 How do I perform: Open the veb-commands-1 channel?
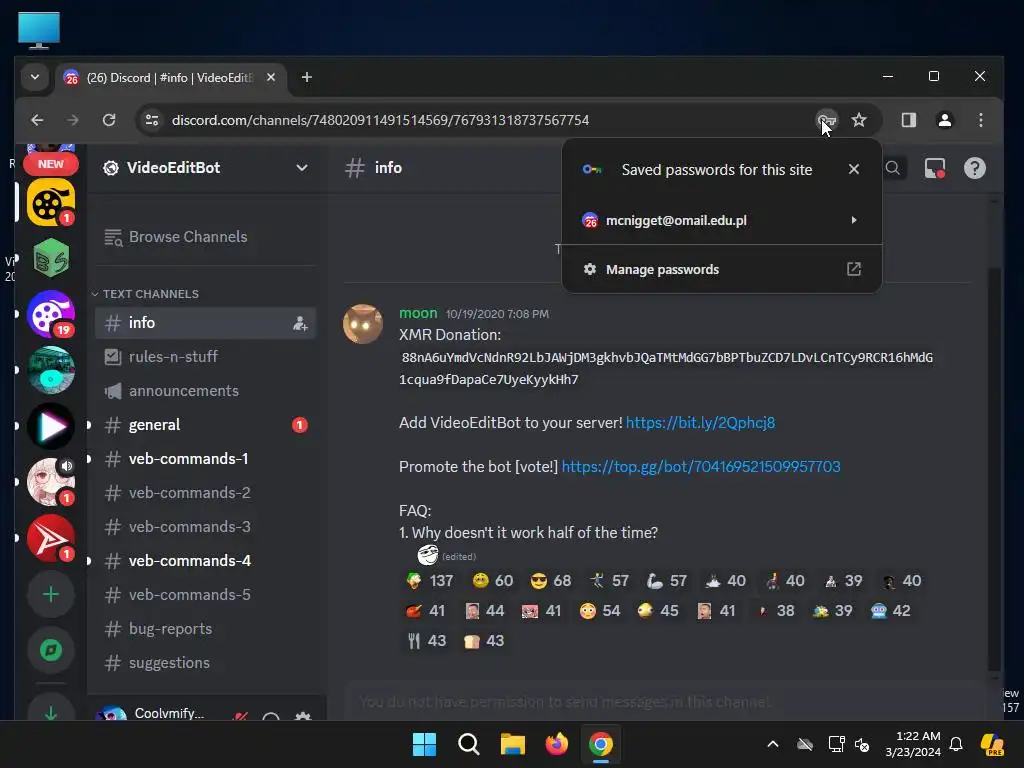(206, 459)
